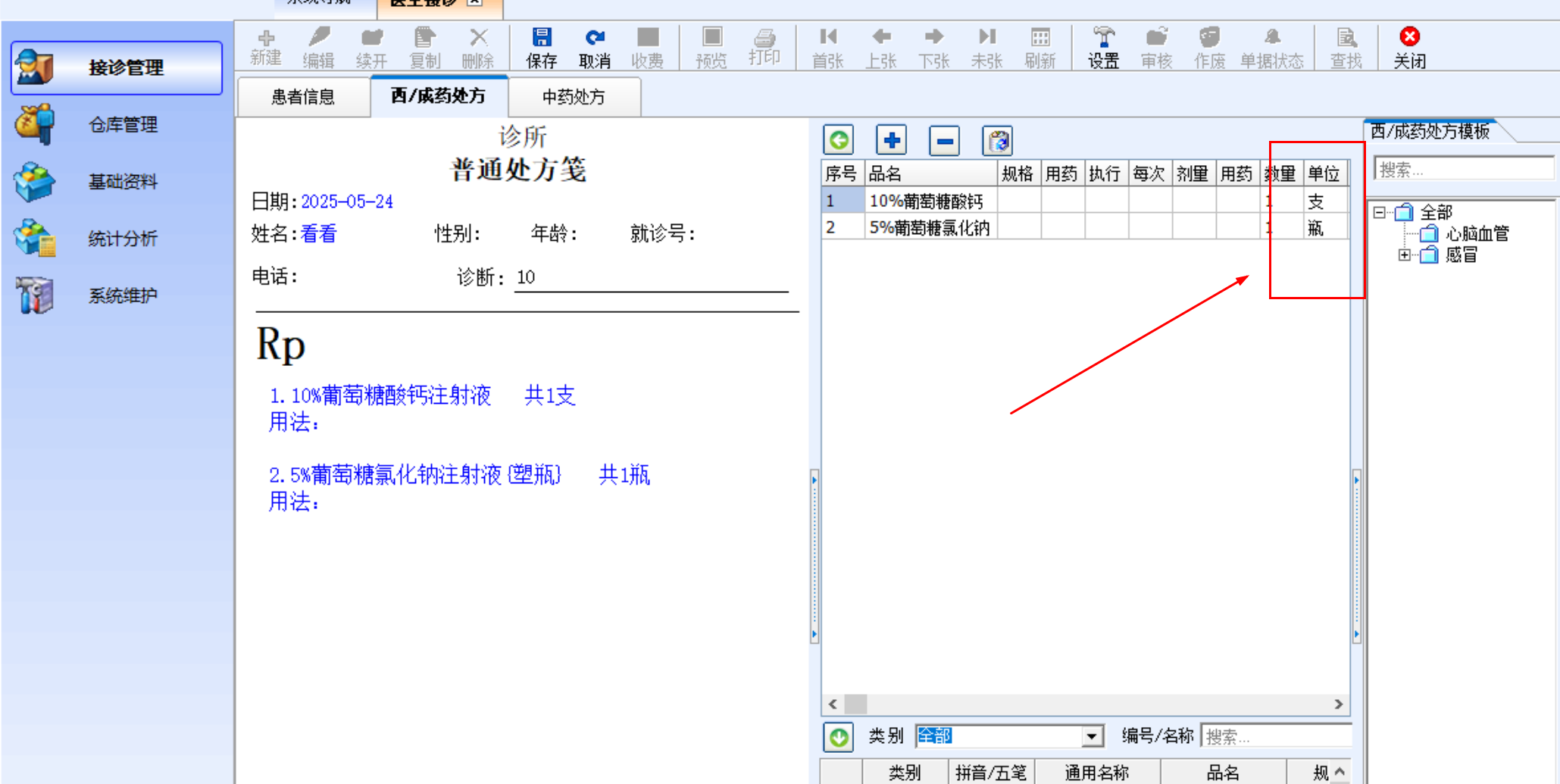Image resolution: width=1560 pixels, height=784 pixels.
Task: Click the 通用名称 column header
Action: [1097, 773]
